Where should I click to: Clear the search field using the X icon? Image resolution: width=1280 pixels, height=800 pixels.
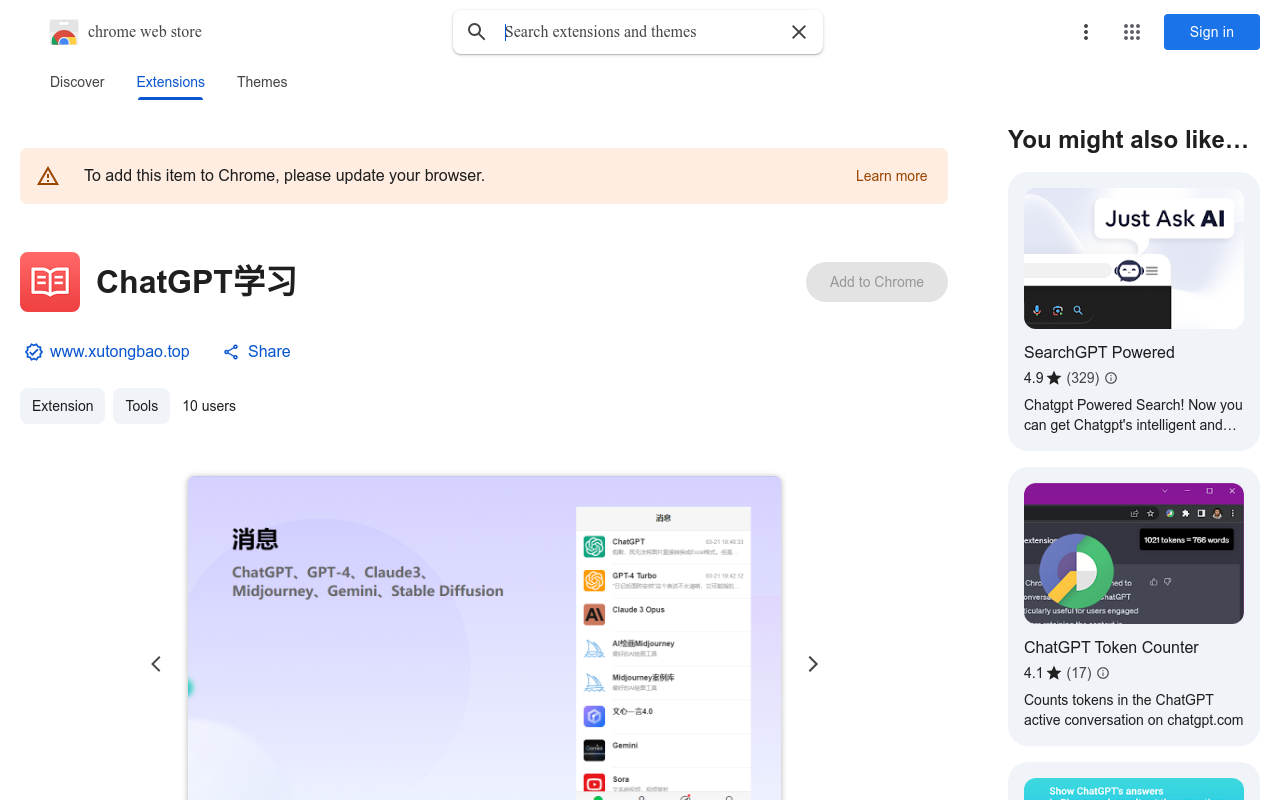(x=798, y=31)
